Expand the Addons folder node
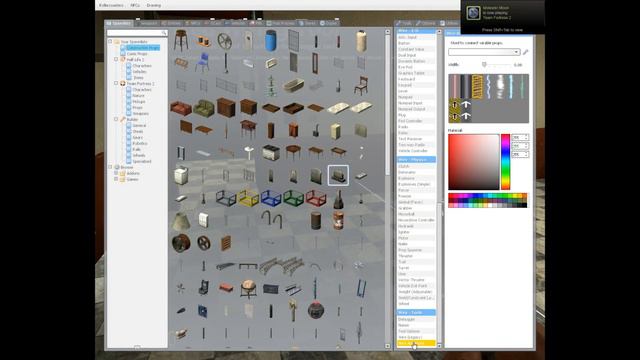640x360 pixels. tap(116, 173)
